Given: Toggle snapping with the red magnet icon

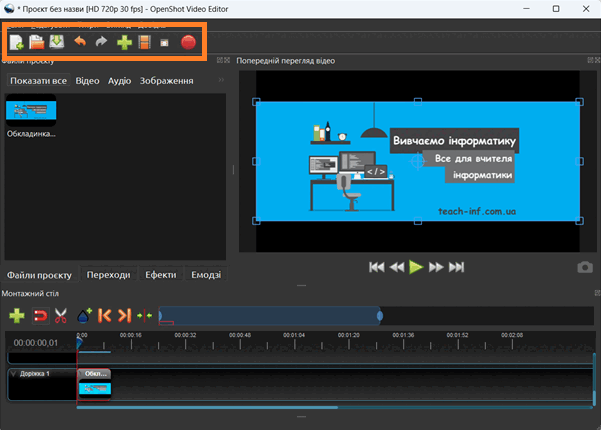Looking at the screenshot, I should (40, 316).
